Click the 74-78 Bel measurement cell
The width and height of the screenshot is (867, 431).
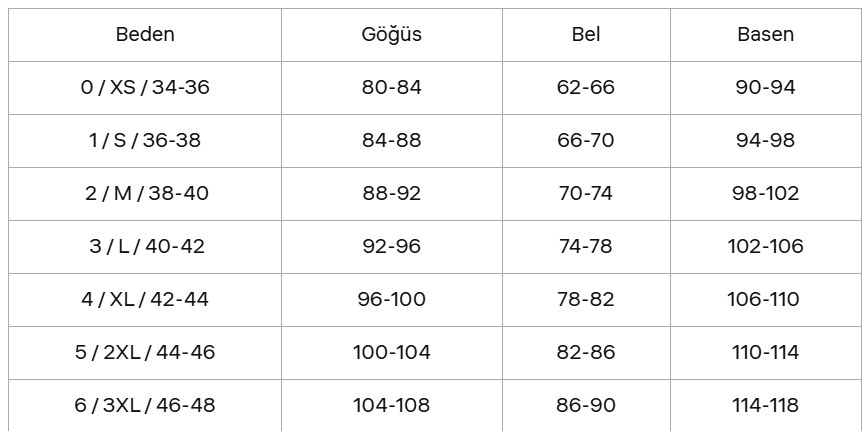click(586, 247)
